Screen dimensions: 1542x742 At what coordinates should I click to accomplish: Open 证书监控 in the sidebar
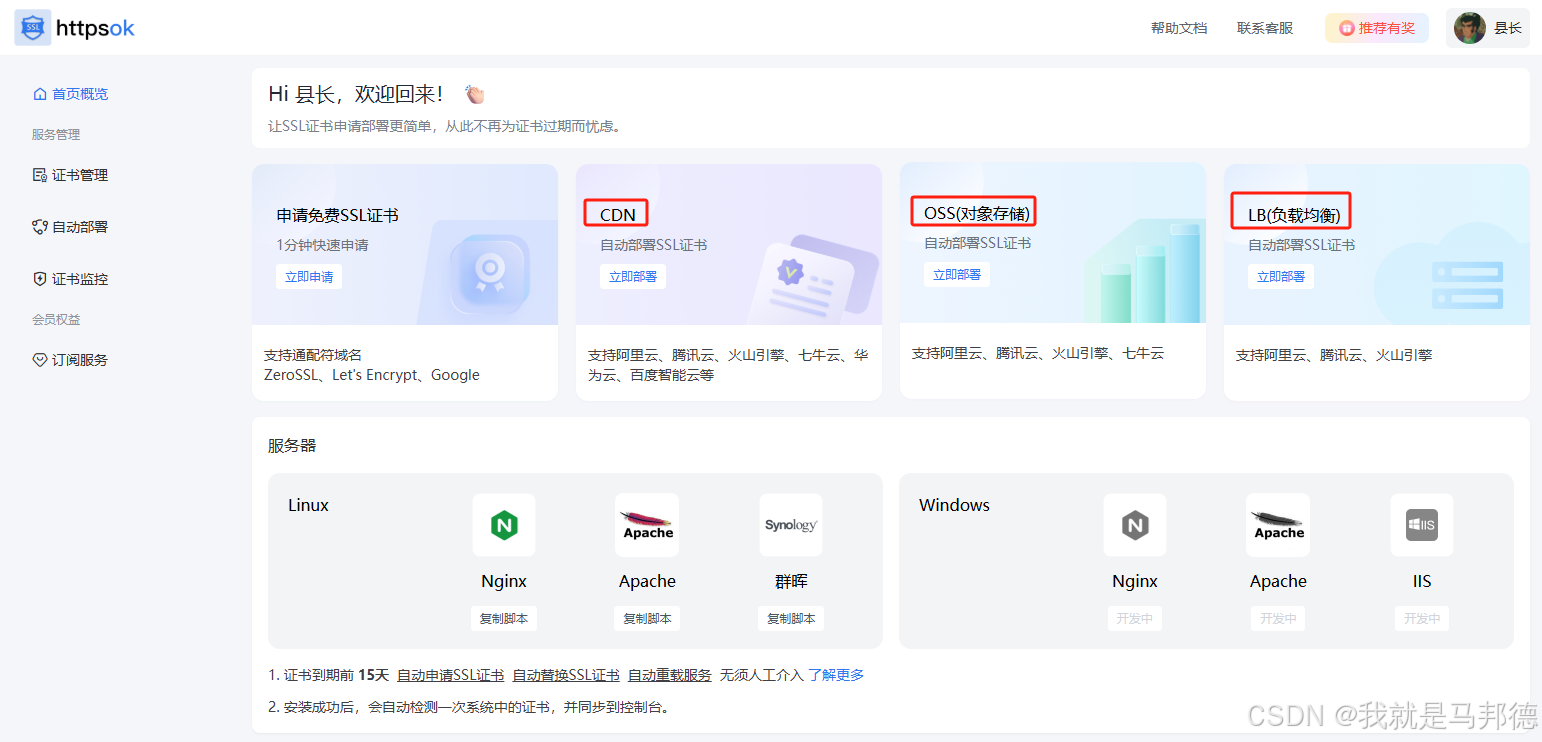coord(40,278)
